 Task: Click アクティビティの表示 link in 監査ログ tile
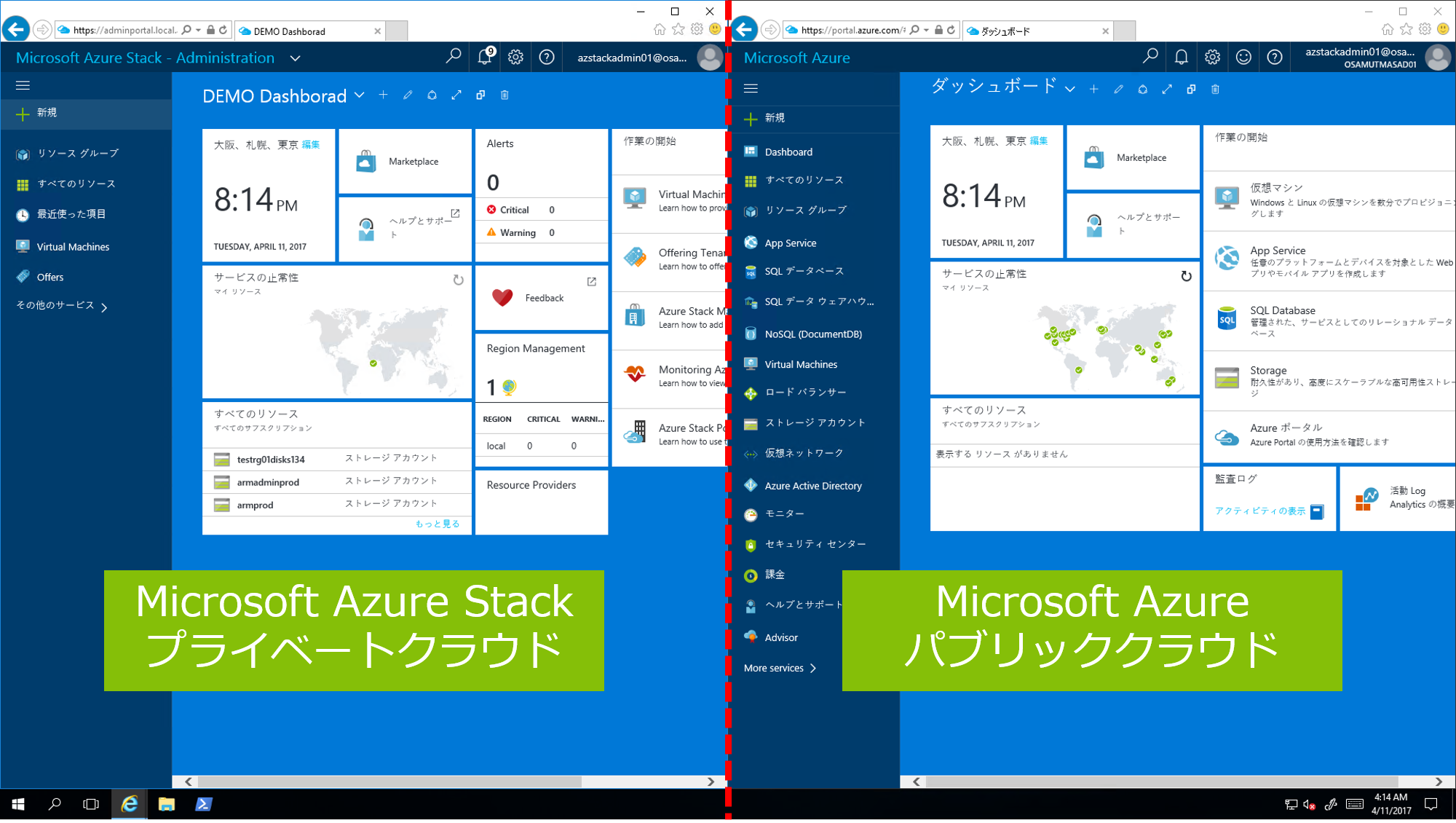tap(1260, 511)
